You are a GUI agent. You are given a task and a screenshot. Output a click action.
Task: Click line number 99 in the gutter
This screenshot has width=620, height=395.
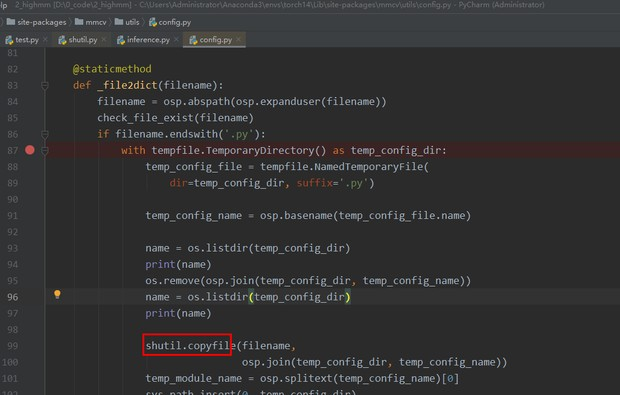(x=13, y=346)
